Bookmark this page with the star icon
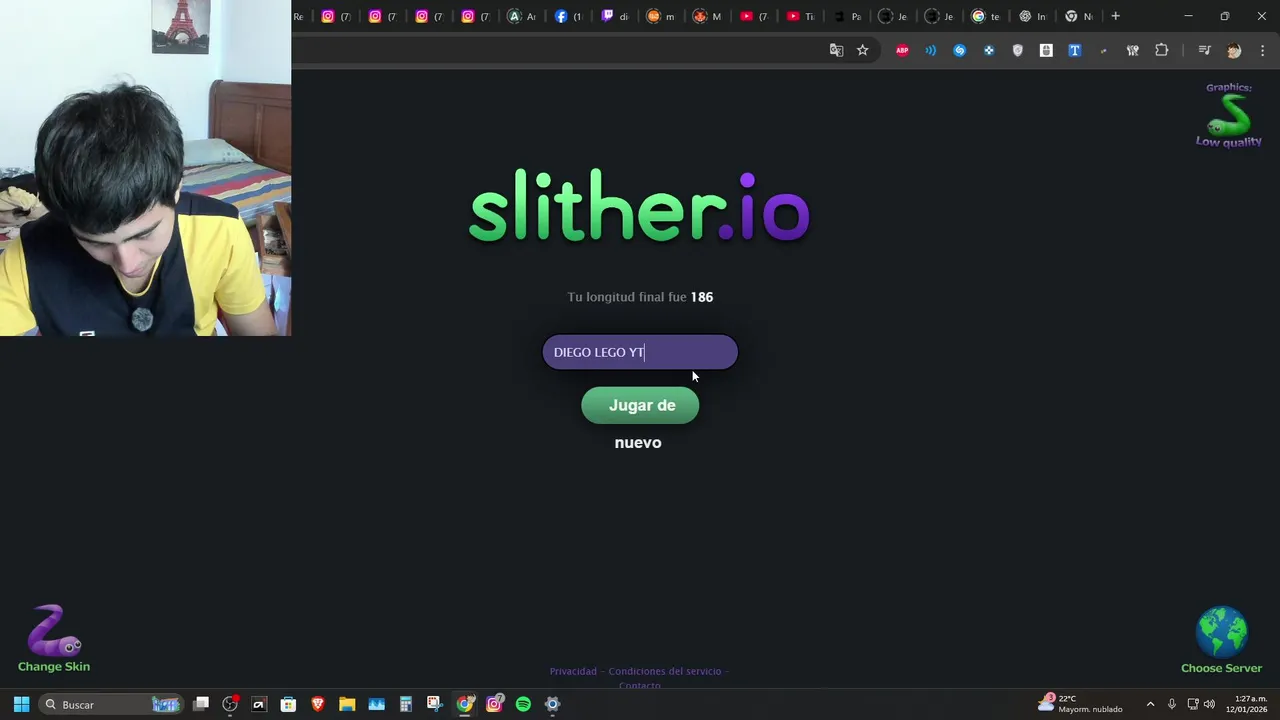 point(862,50)
